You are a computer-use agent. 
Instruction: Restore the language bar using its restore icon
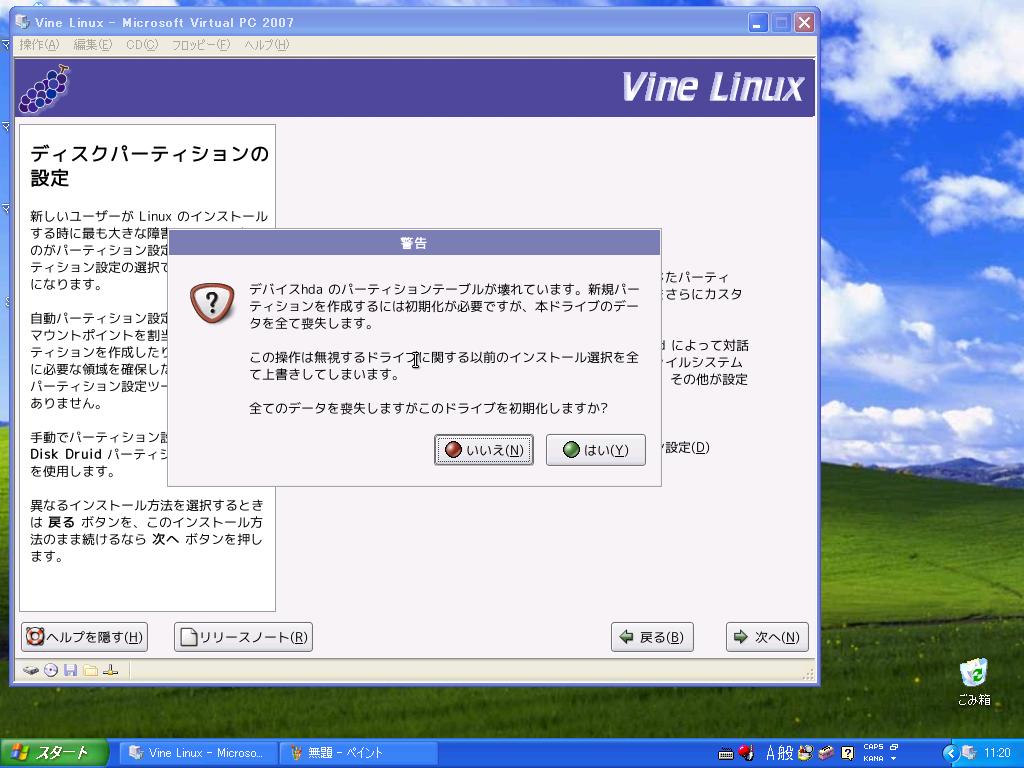[x=894, y=746]
